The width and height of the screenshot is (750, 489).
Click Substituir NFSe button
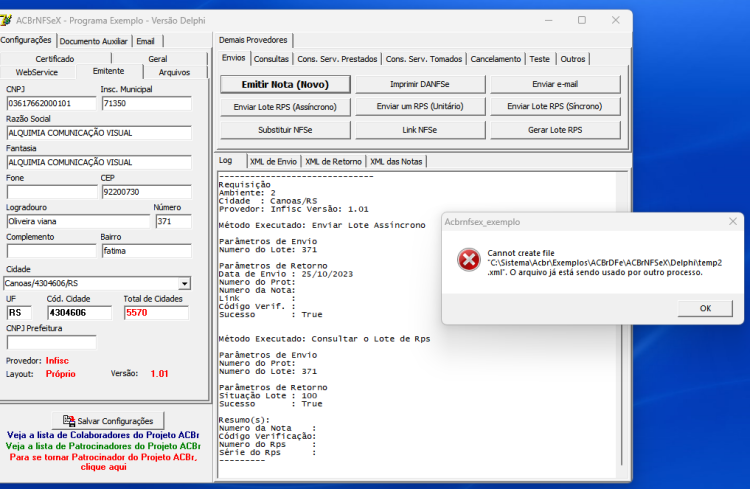285,130
